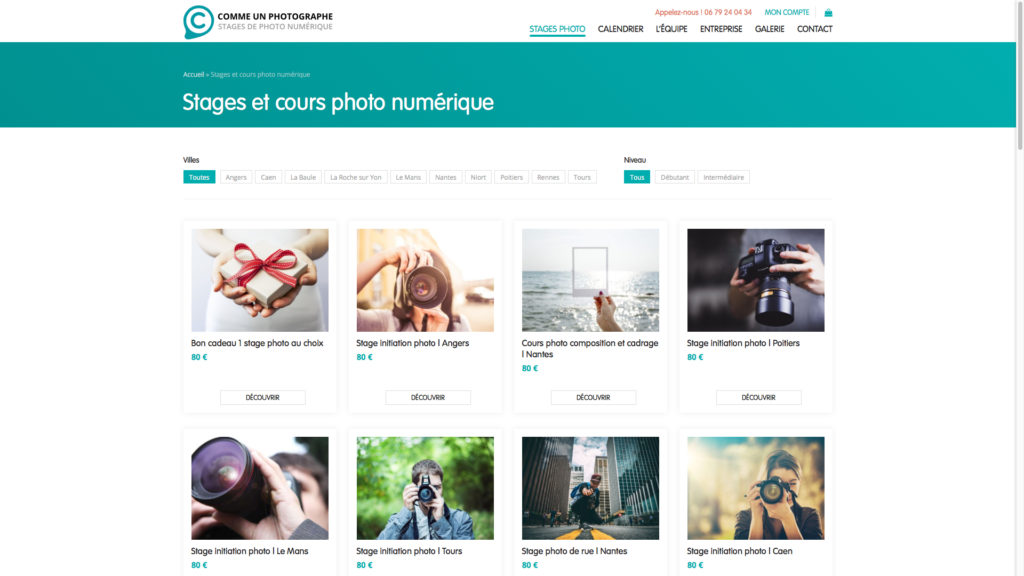Viewport: 1024px width, 576px height.
Task: Open the Calendrier menu item
Action: (x=620, y=29)
